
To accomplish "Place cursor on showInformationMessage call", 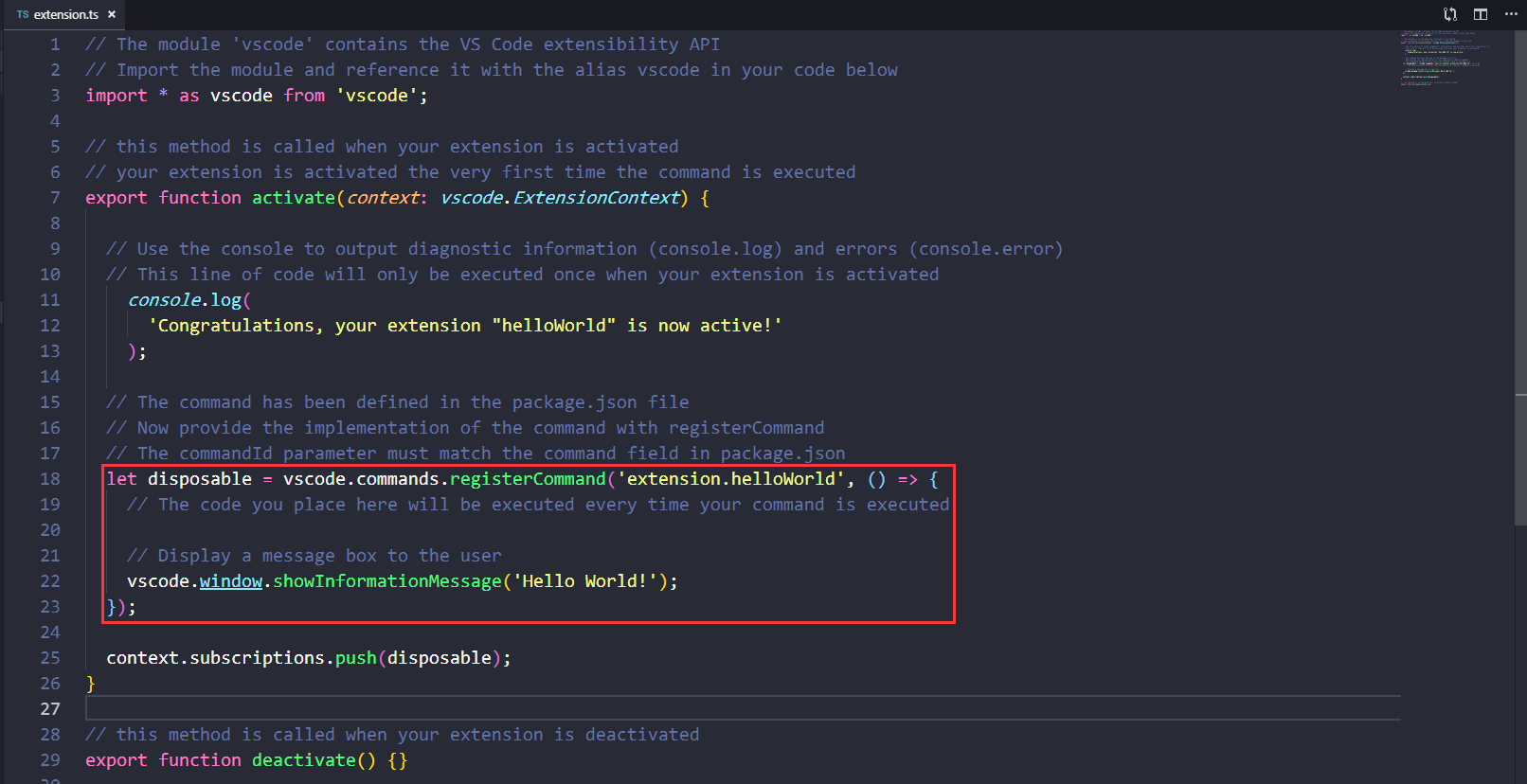I will [x=386, y=581].
